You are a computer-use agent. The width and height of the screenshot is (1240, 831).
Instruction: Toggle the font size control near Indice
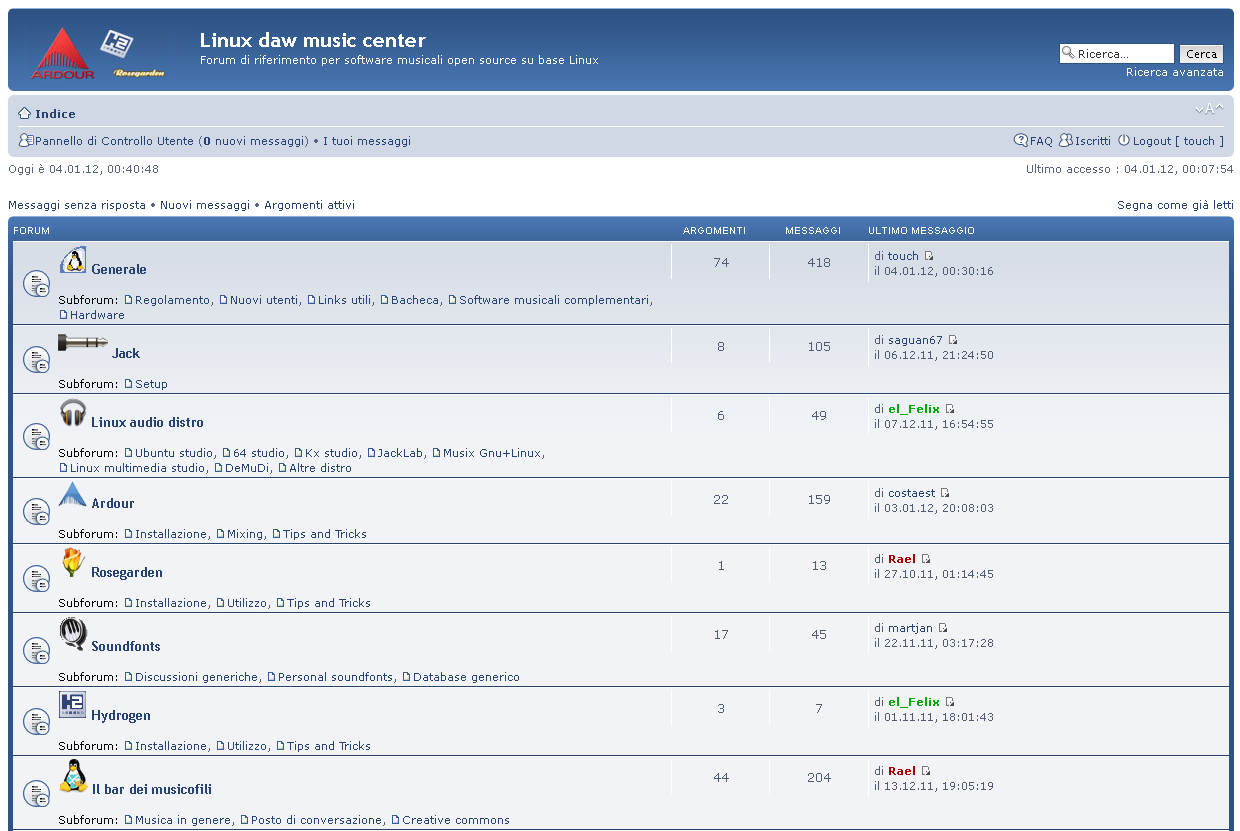1209,109
